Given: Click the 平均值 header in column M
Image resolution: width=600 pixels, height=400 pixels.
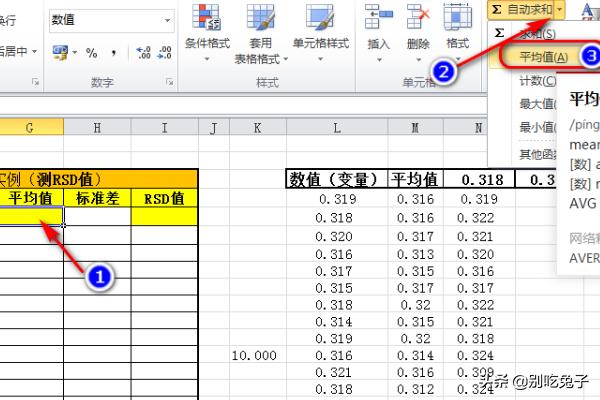Looking at the screenshot, I should pyautogui.click(x=416, y=179).
